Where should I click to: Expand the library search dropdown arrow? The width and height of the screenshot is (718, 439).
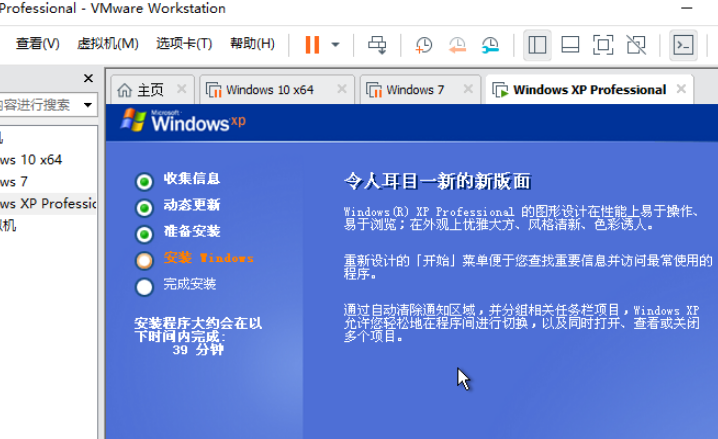coord(88,104)
